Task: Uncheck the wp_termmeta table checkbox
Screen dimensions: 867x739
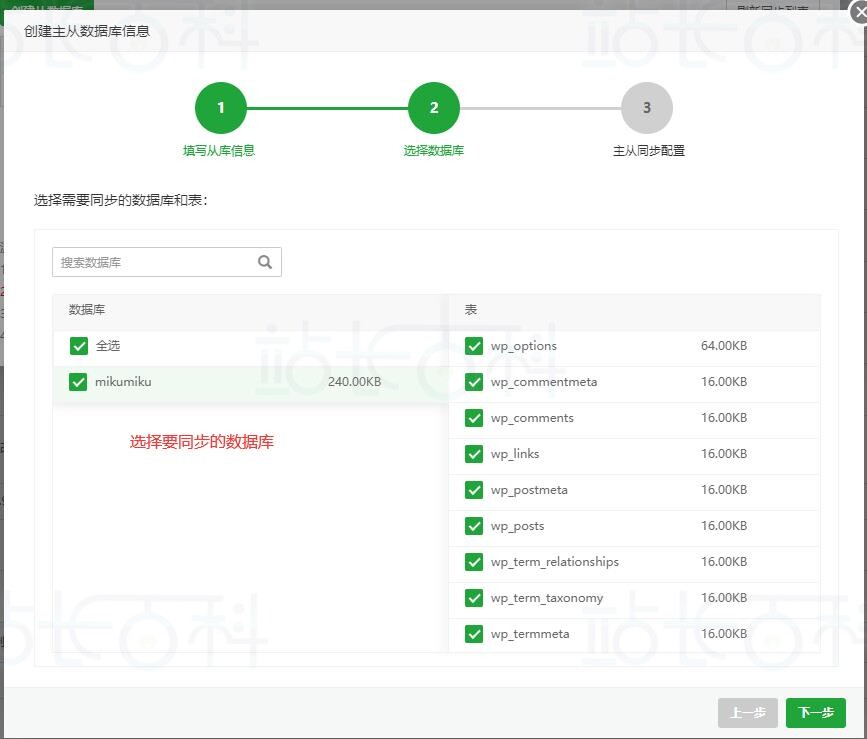Action: click(474, 634)
